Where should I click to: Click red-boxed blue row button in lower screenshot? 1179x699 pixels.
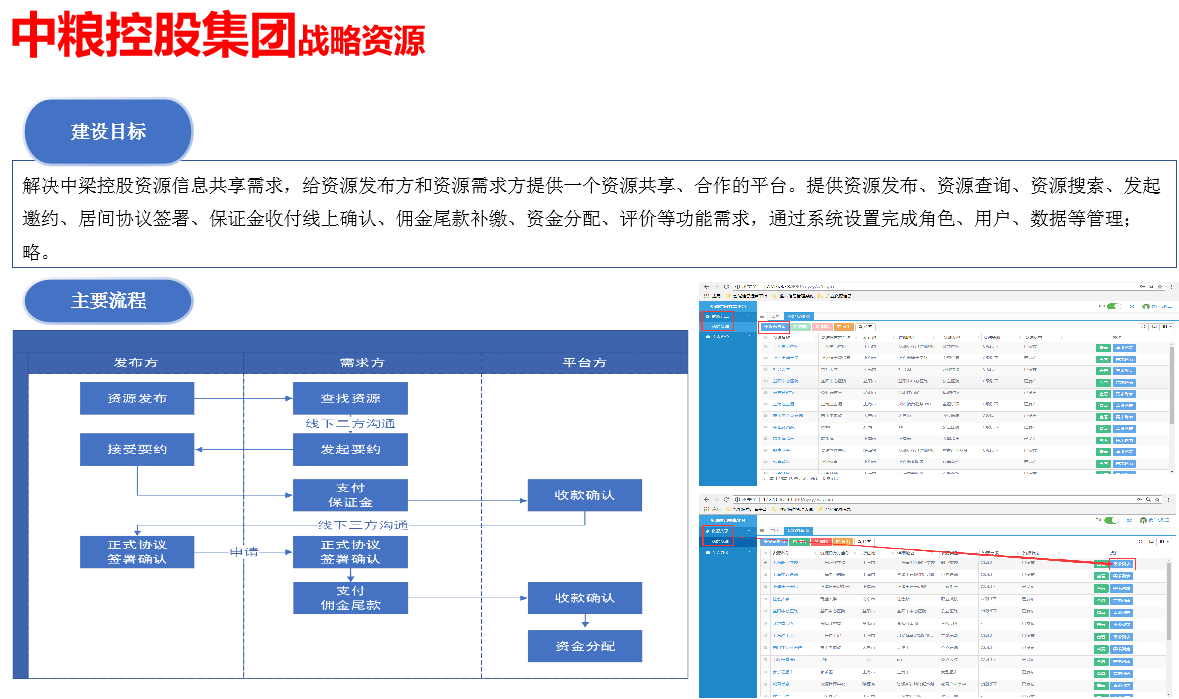tap(1121, 564)
